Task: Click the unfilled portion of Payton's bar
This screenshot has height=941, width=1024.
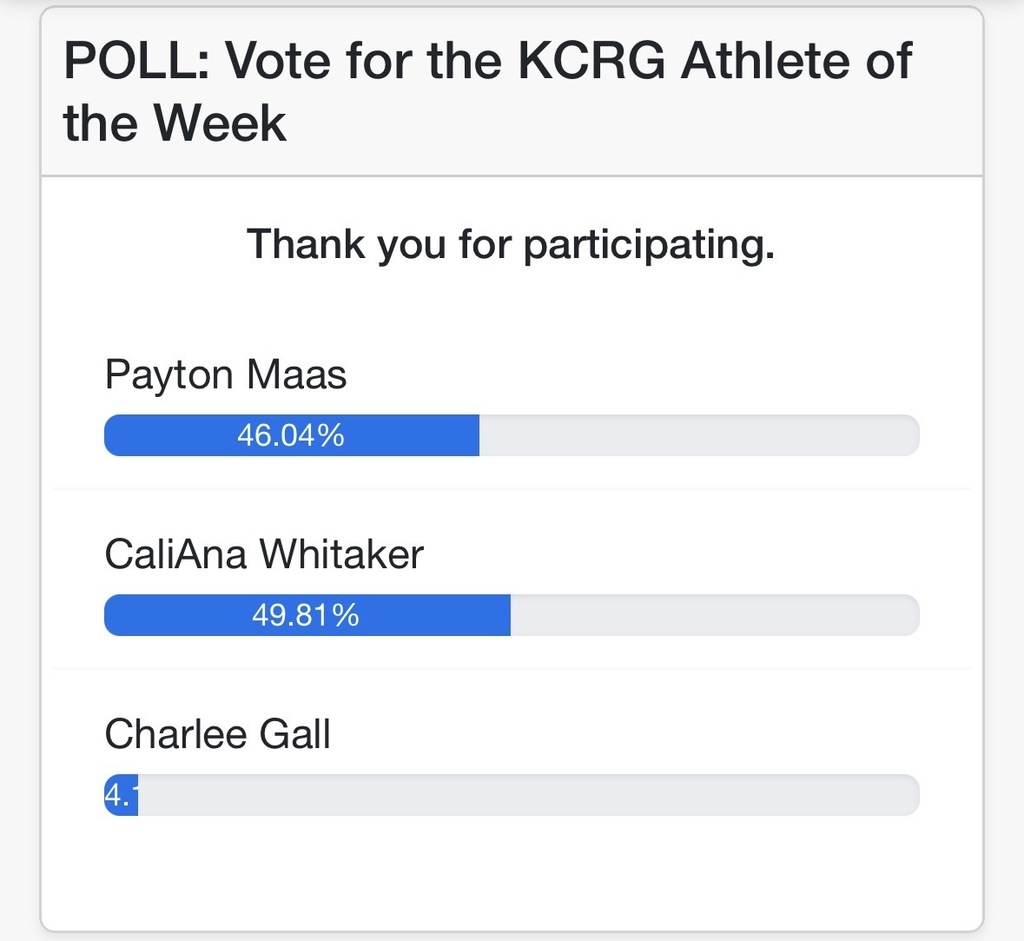Action: pyautogui.click(x=700, y=434)
